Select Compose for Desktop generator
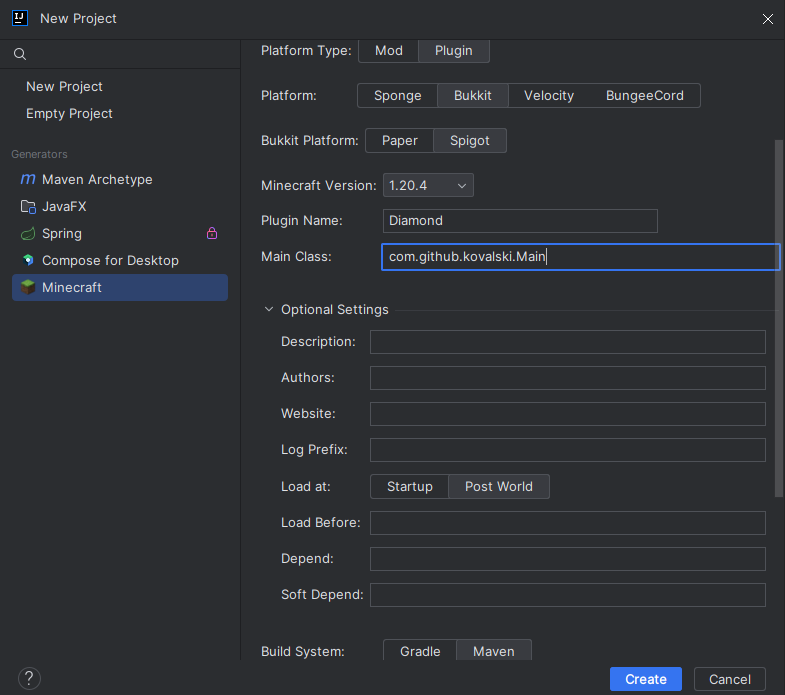Screen dimensions: 785x695 120,260
